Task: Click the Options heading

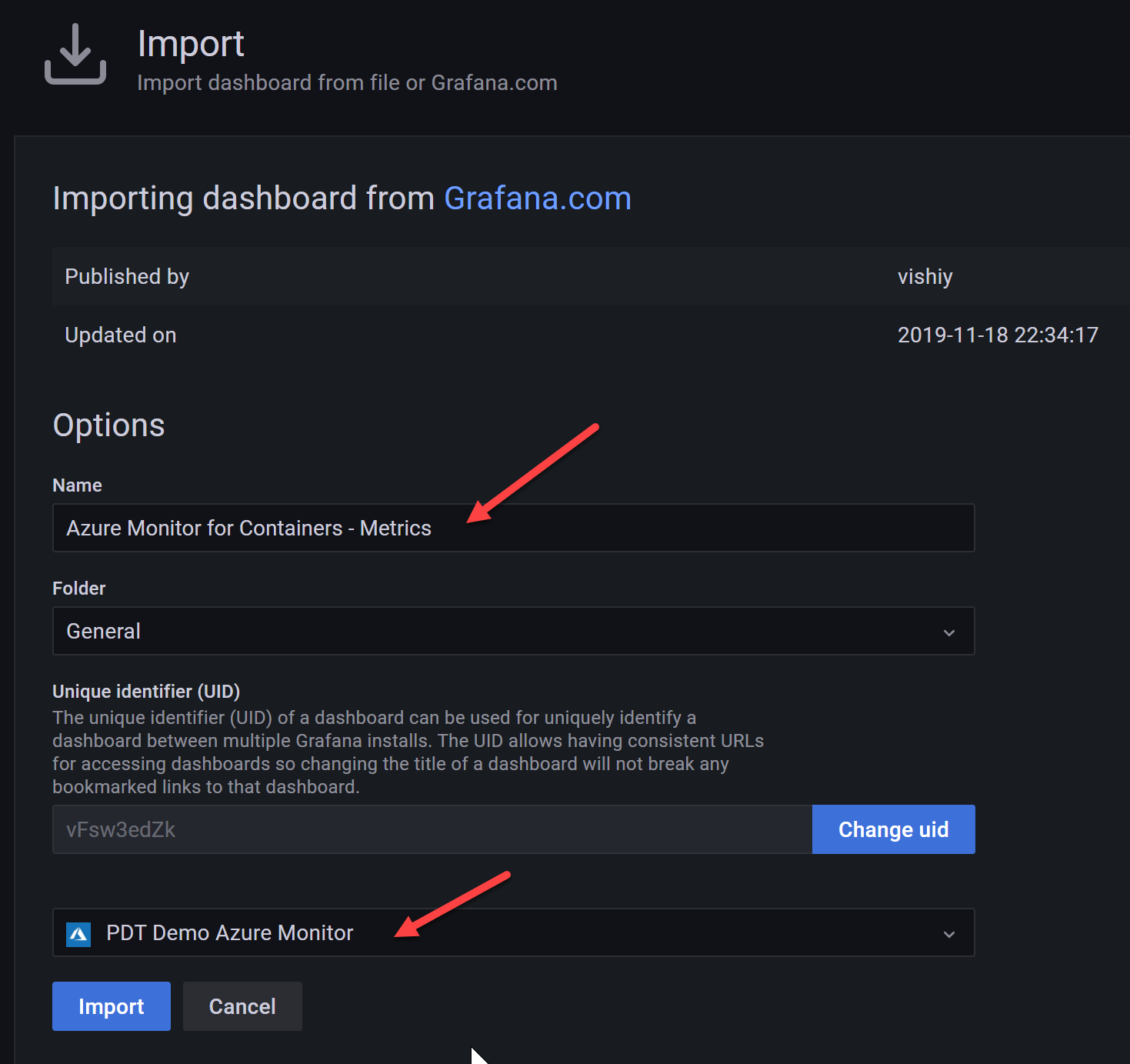Action: click(109, 425)
